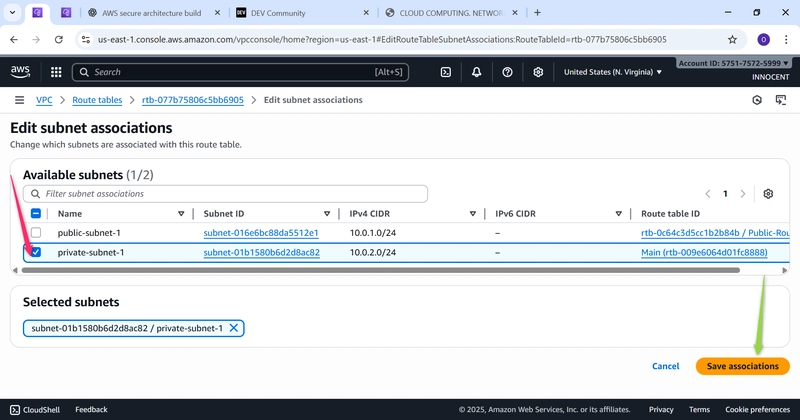This screenshot has height=420, width=800.
Task: Open the CloudShell icon in the footer
Action: click(15, 410)
